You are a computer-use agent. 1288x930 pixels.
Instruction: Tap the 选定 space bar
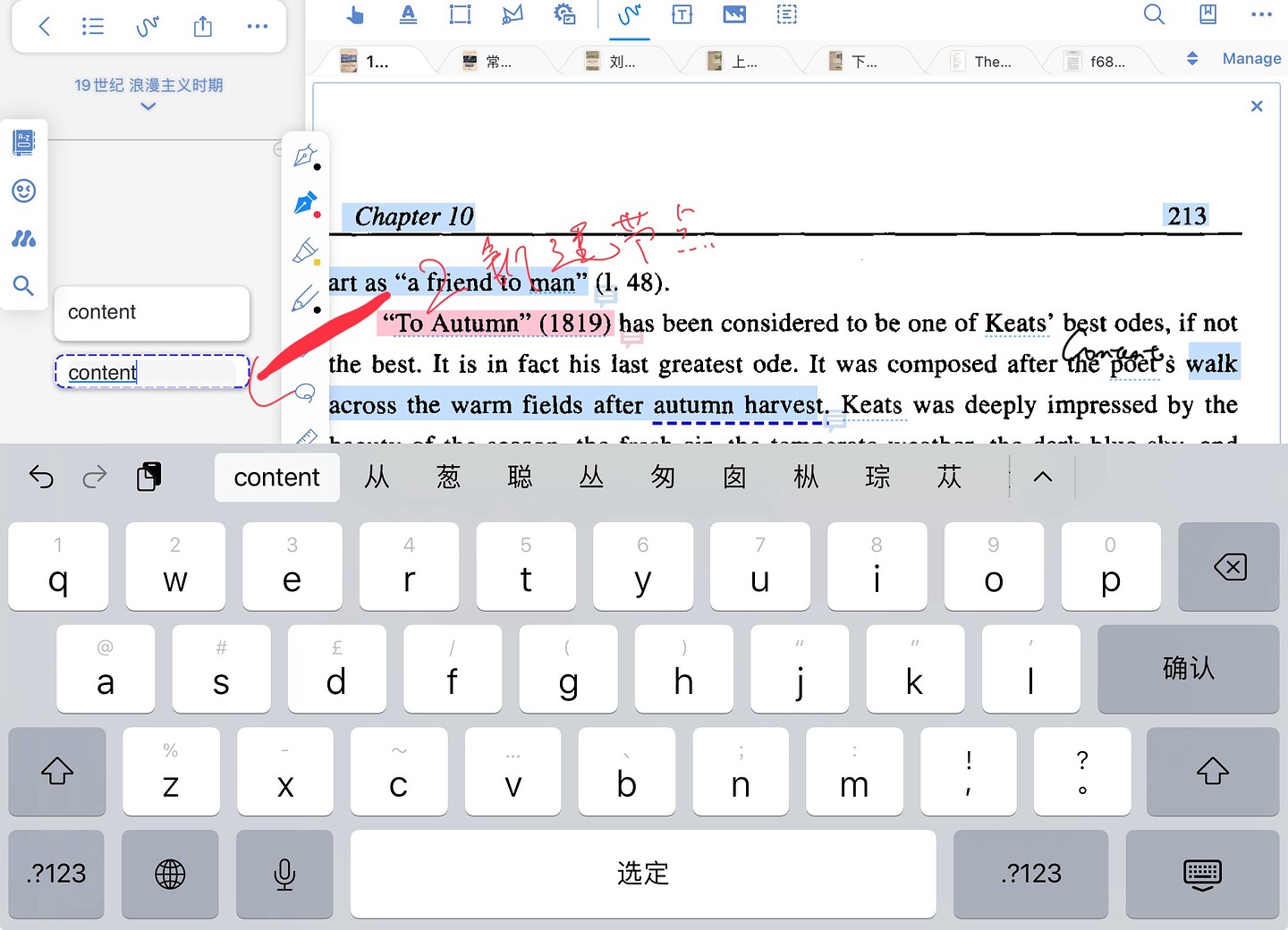click(643, 874)
